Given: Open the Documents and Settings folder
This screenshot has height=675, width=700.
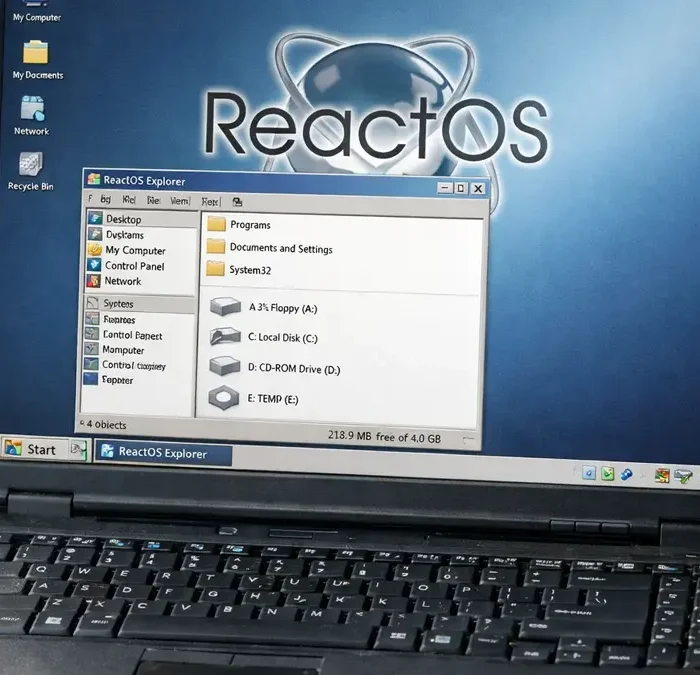Looking at the screenshot, I should tap(270, 247).
